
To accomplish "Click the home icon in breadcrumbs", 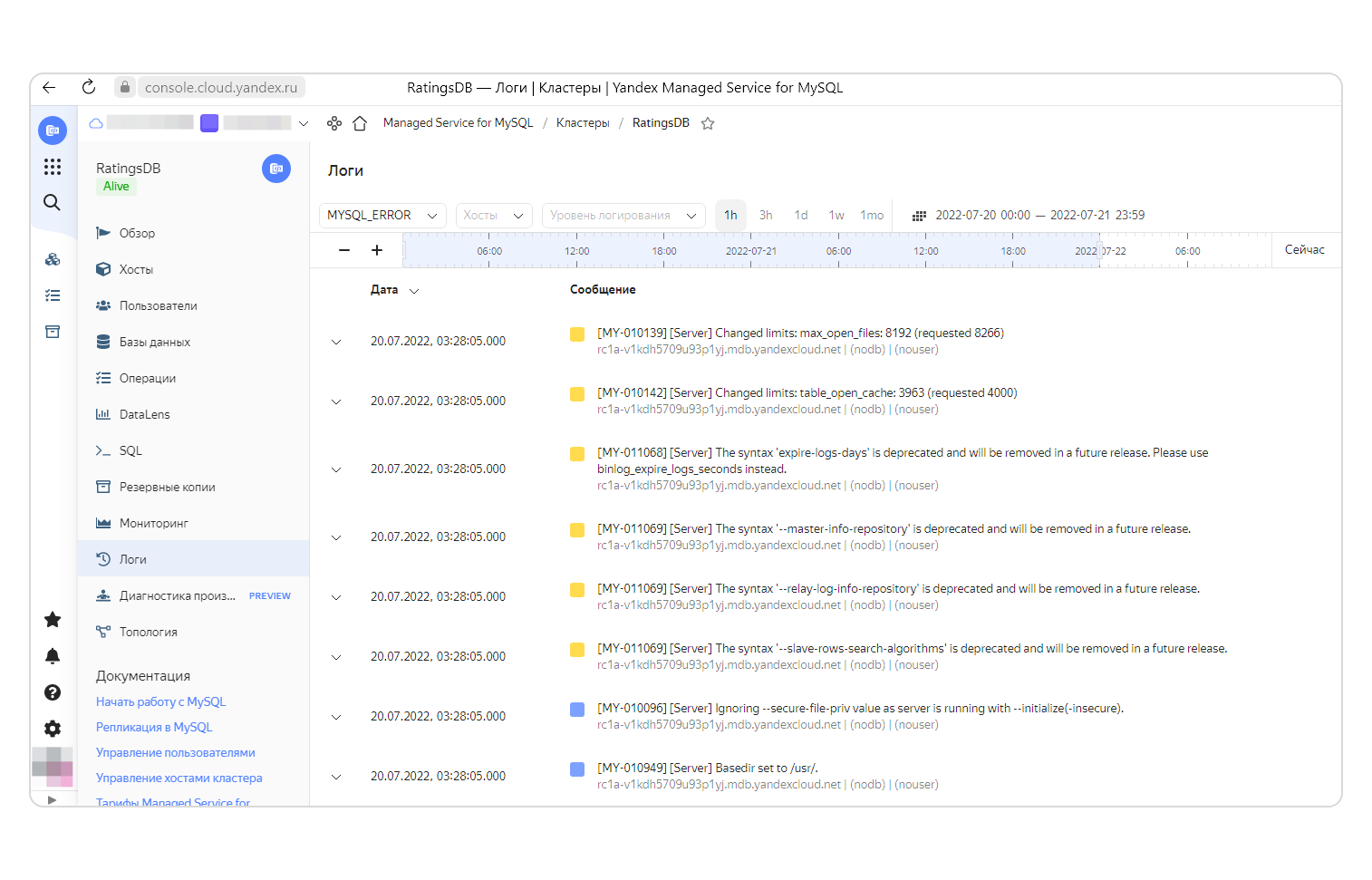I will click(x=360, y=123).
